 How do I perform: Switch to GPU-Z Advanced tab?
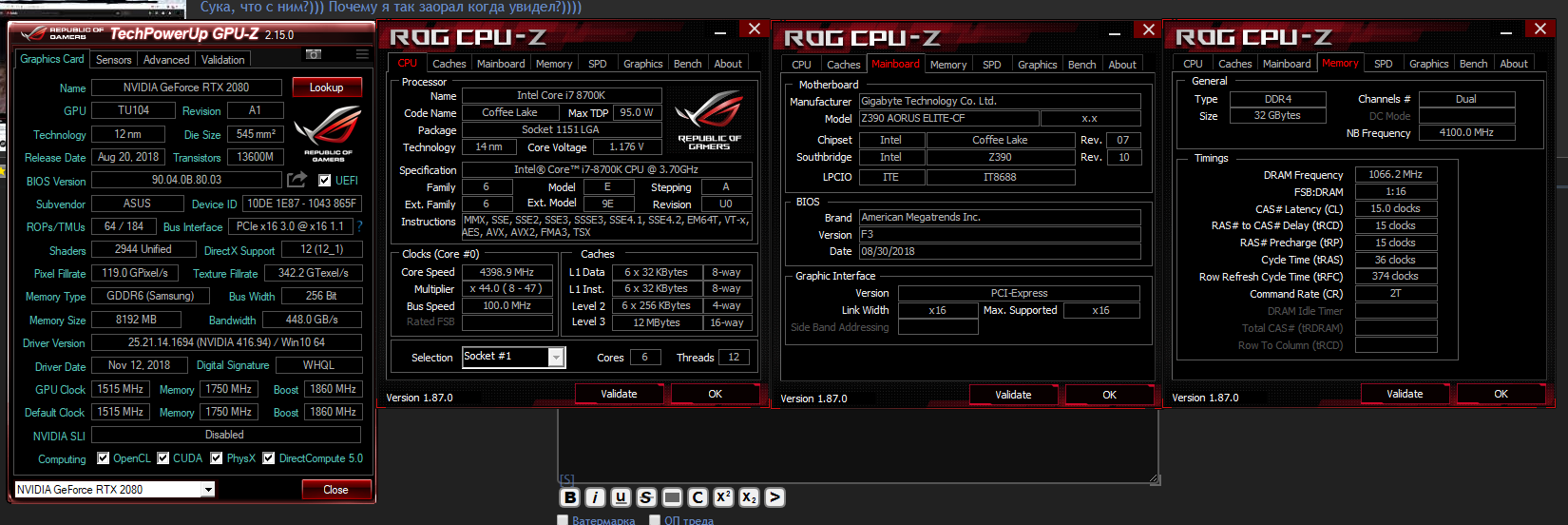(166, 60)
